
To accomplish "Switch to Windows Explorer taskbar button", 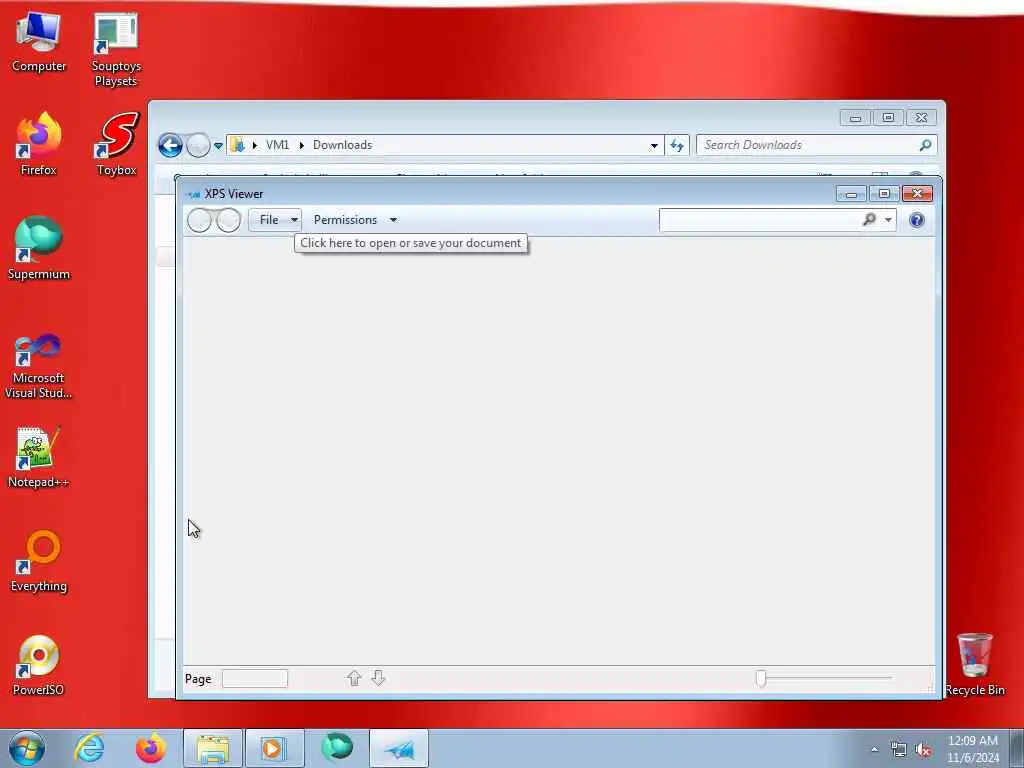I will click(x=213, y=748).
